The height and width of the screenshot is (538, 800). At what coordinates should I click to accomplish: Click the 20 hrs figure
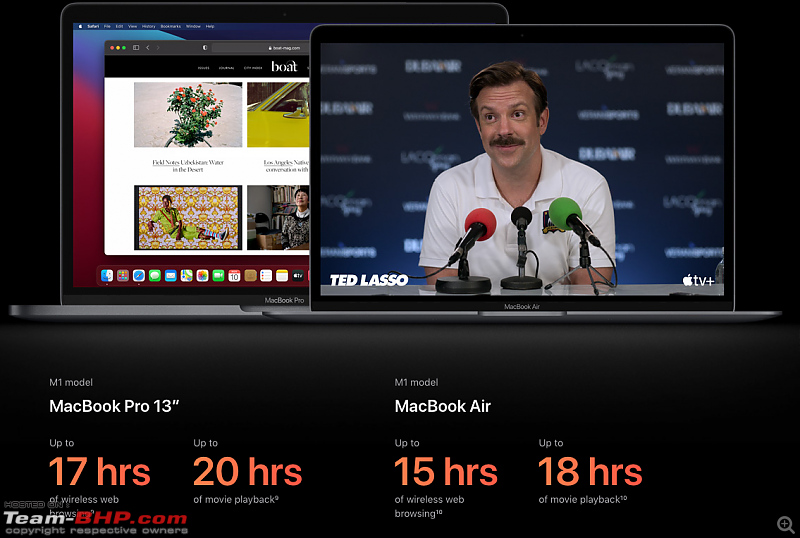(247, 471)
